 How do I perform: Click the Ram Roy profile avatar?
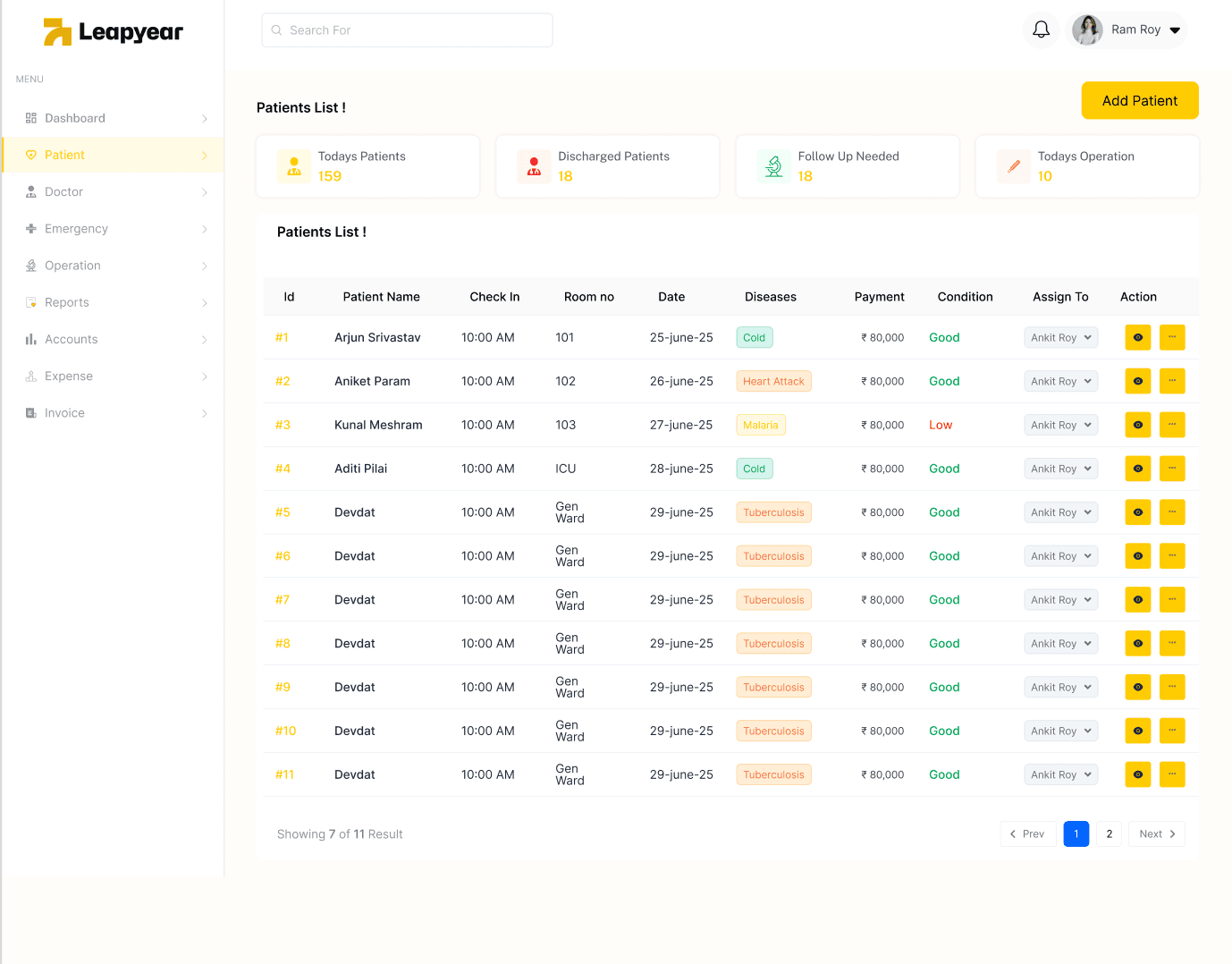pos(1087,30)
